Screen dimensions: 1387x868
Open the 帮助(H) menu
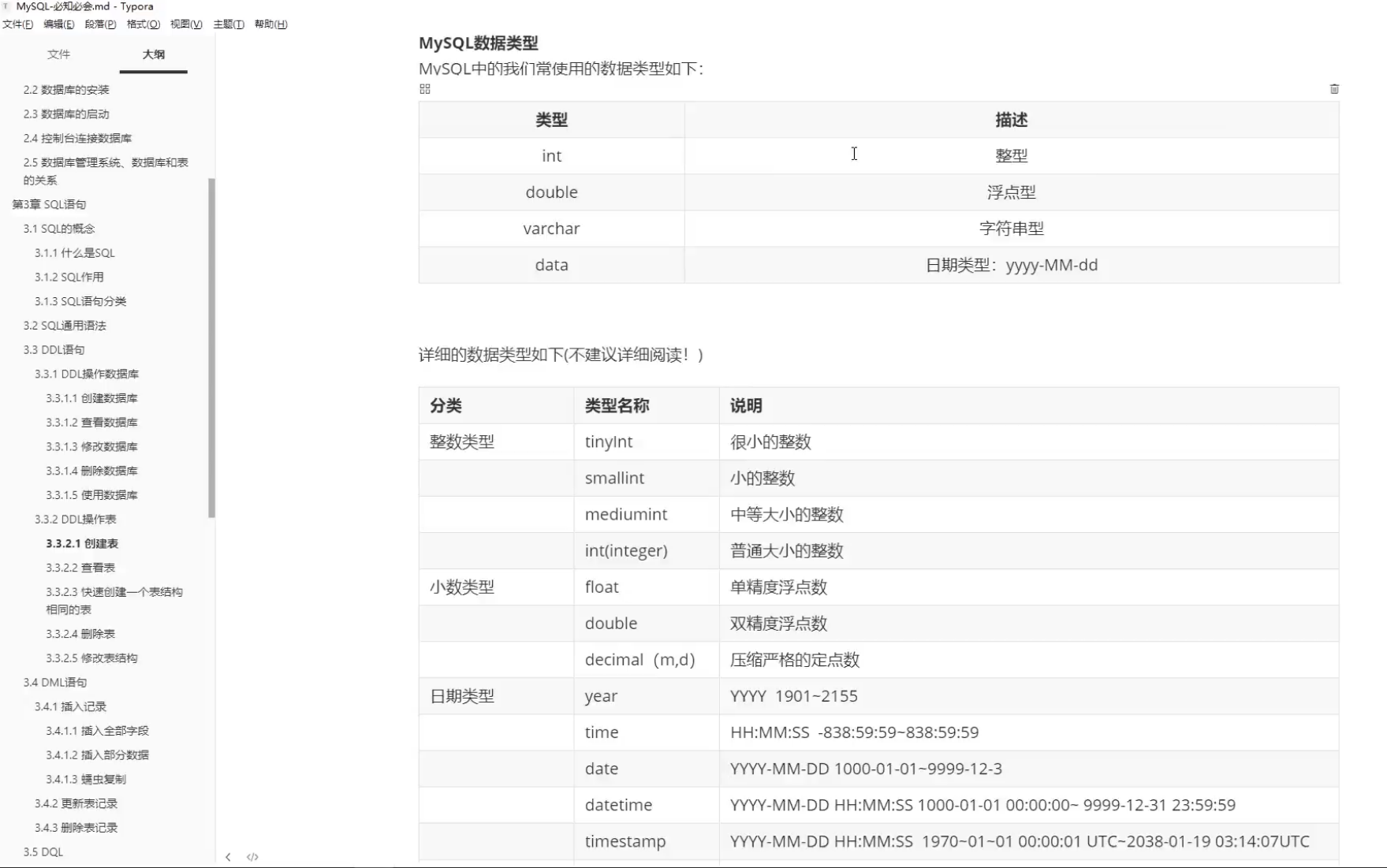coord(270,24)
